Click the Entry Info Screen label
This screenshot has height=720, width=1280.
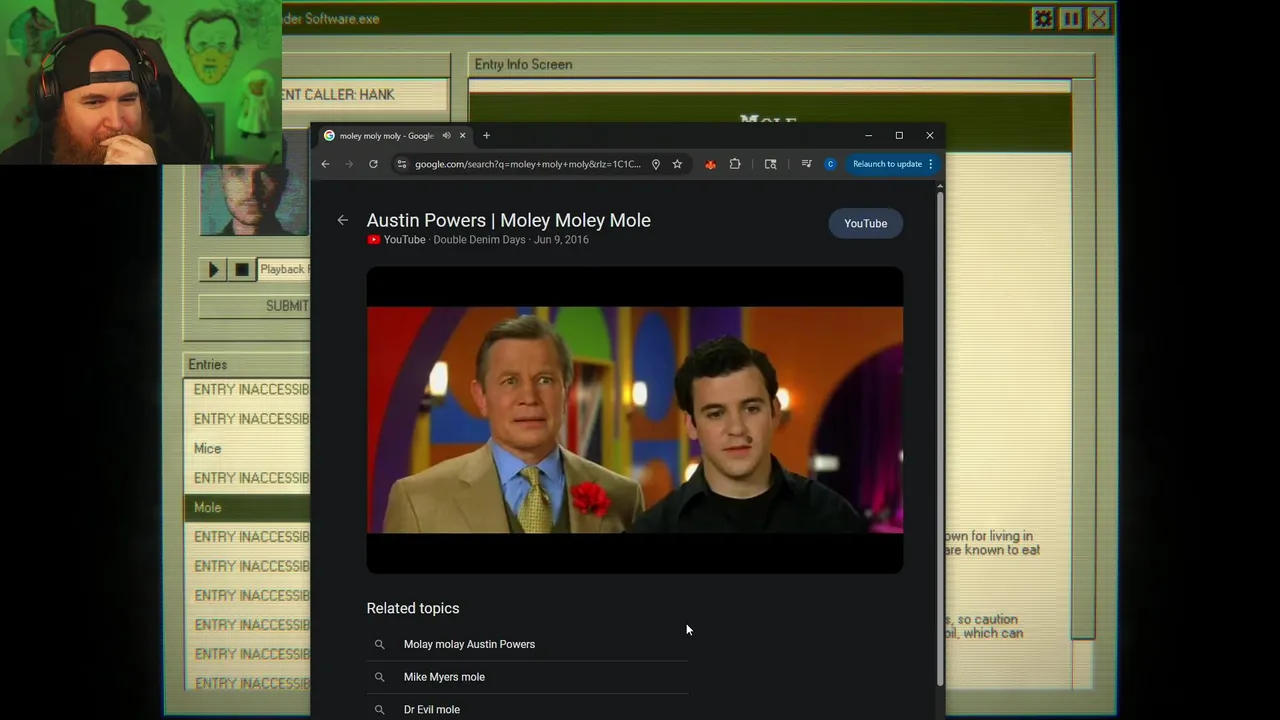[x=523, y=64]
